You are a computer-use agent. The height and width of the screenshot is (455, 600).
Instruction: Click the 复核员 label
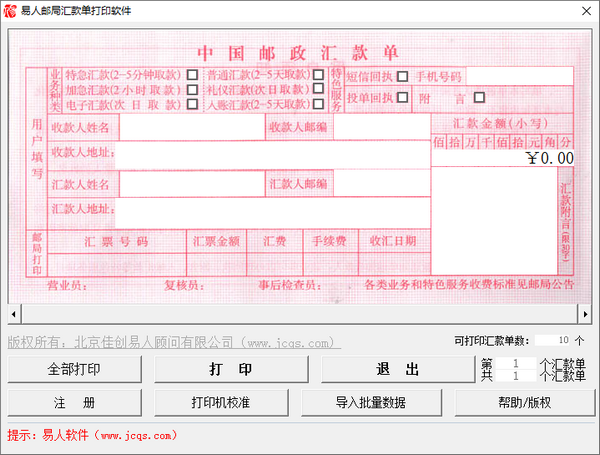184,285
